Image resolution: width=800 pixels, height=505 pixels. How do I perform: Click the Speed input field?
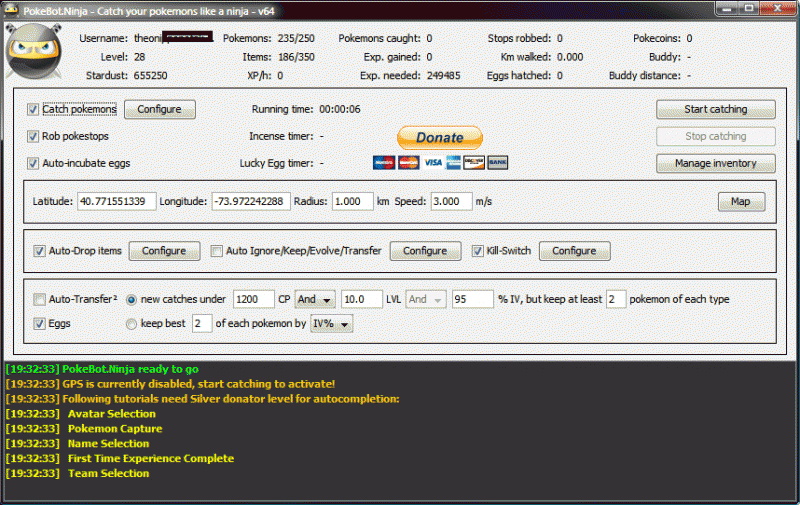[452, 201]
